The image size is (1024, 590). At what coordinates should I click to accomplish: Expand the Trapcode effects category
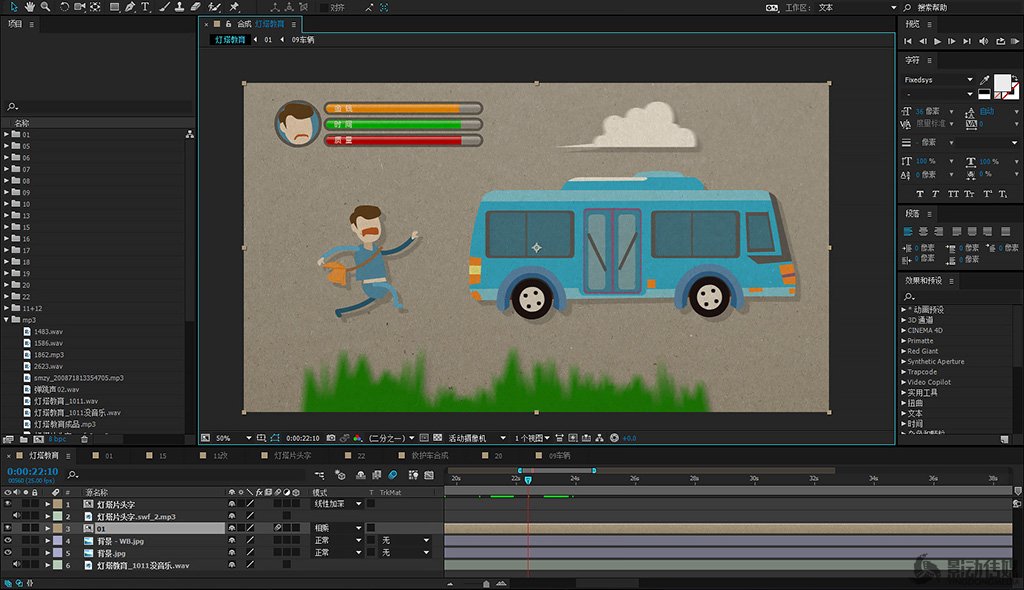click(904, 372)
